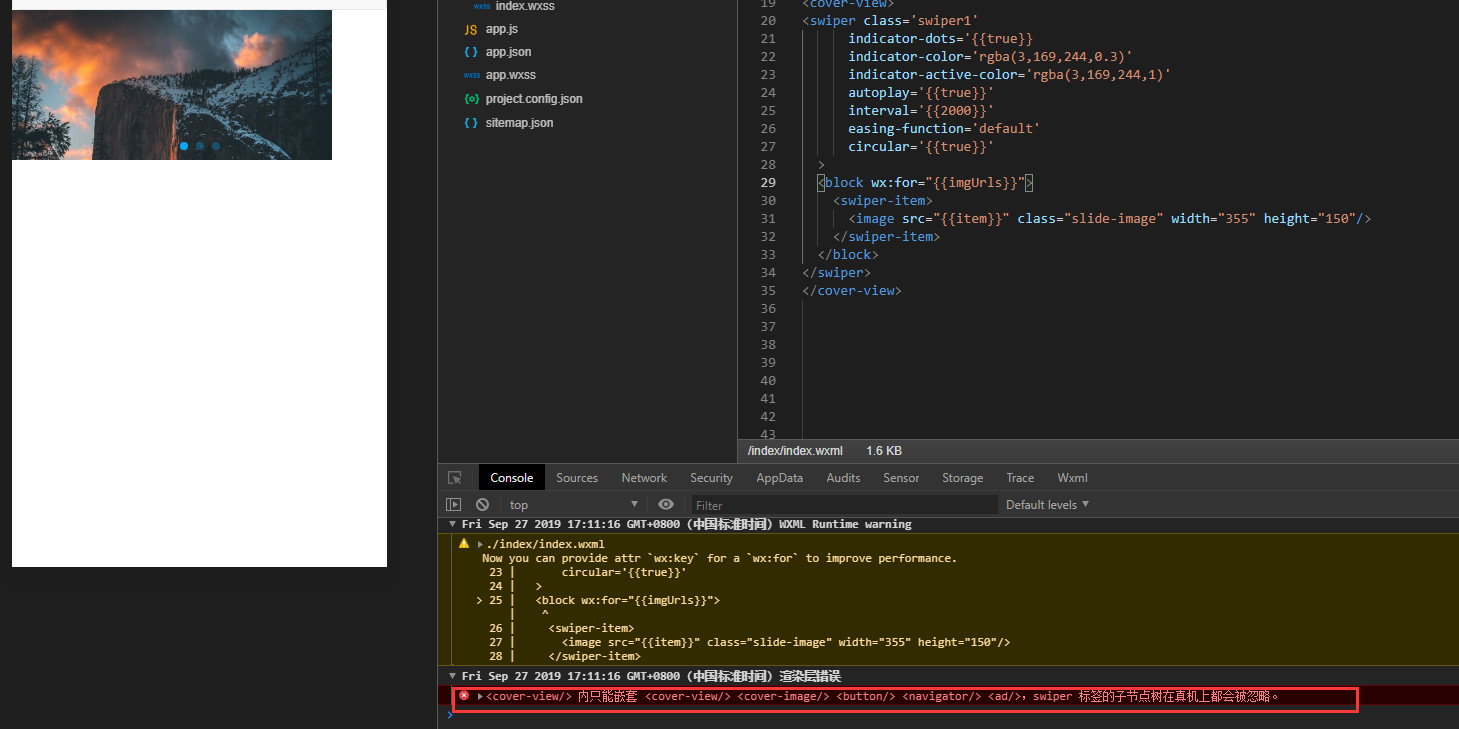Open the top context dropdown
This screenshot has height=729, width=1459.
(573, 505)
